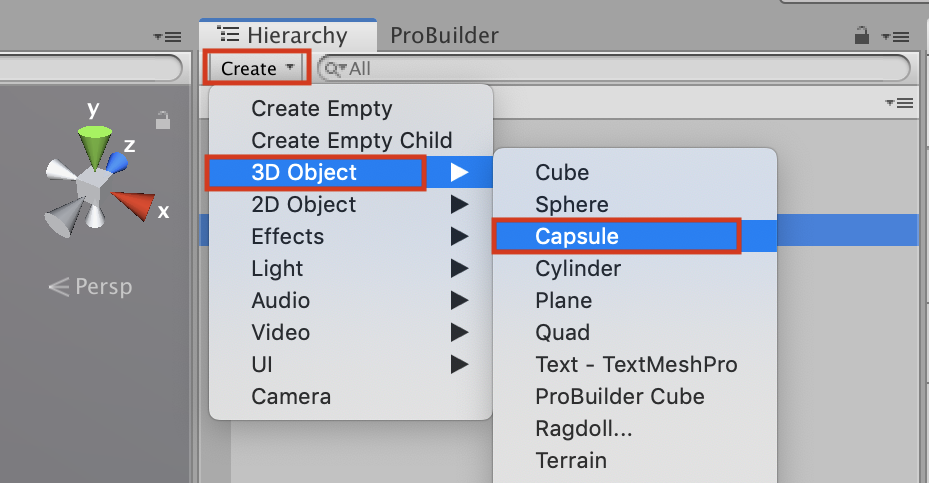Screen dimensions: 929x483
Task: Click the center cube of scene gizmo
Action: 96,187
